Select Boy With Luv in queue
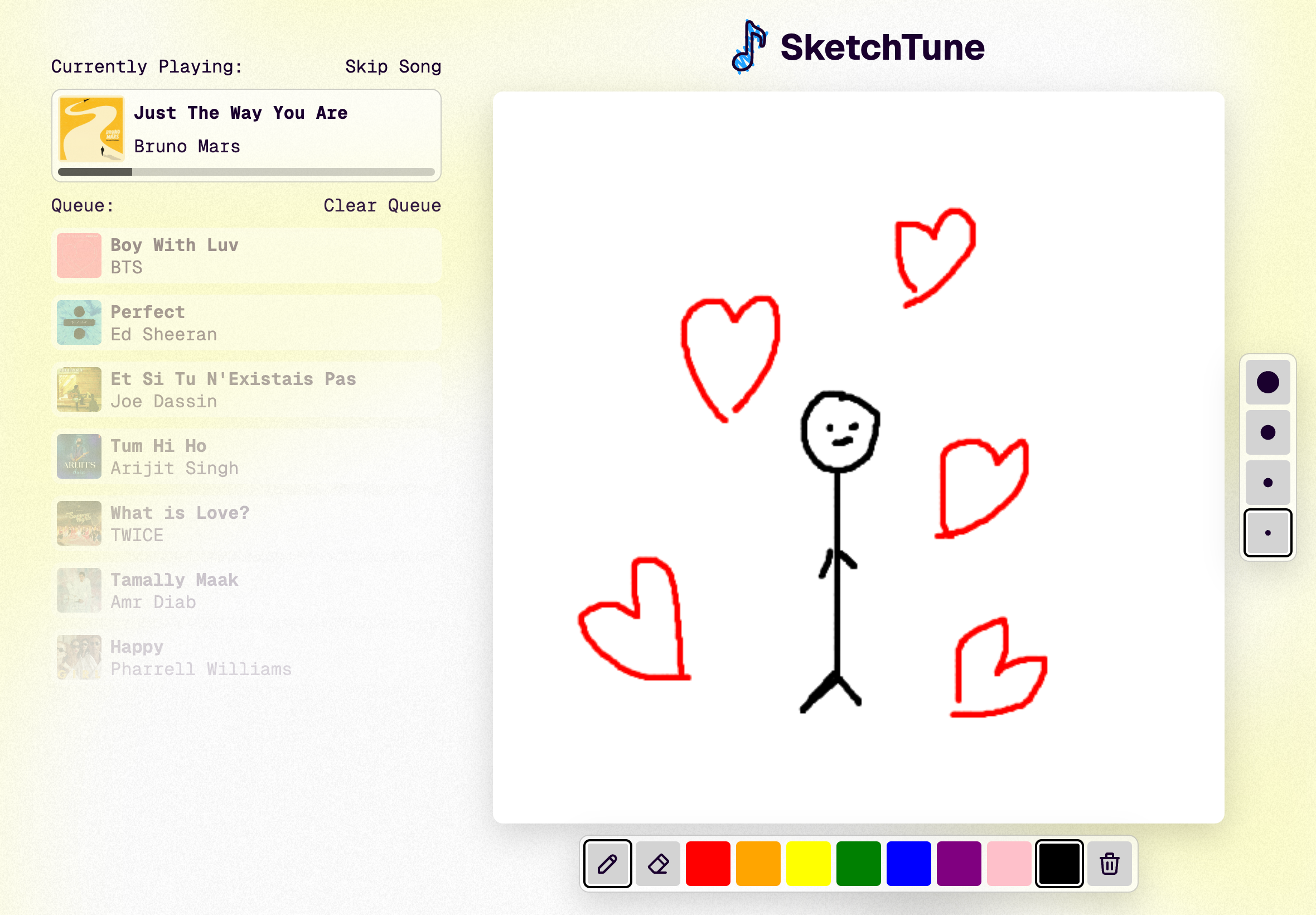 coord(246,256)
